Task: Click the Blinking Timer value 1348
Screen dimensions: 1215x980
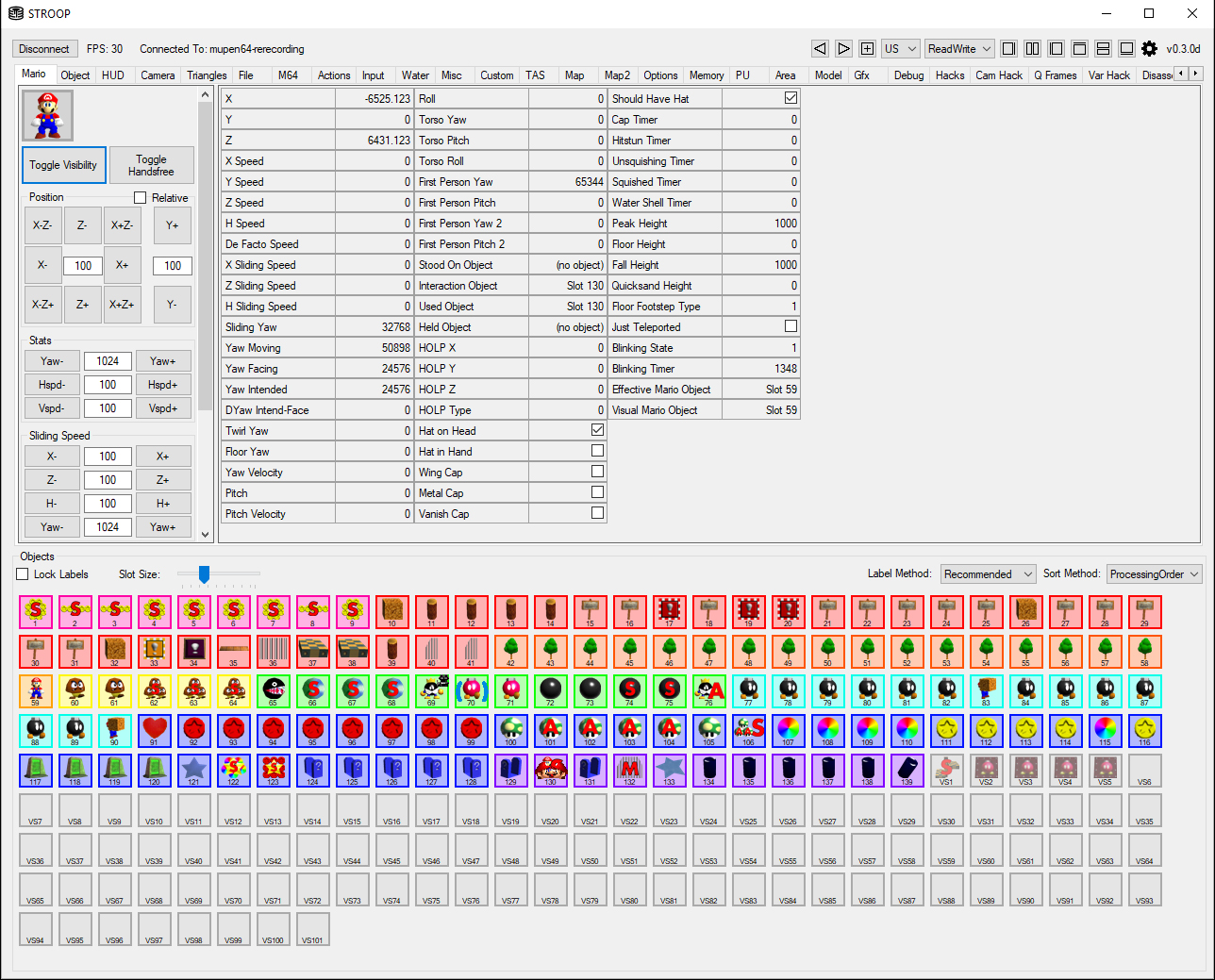Action: coord(760,368)
